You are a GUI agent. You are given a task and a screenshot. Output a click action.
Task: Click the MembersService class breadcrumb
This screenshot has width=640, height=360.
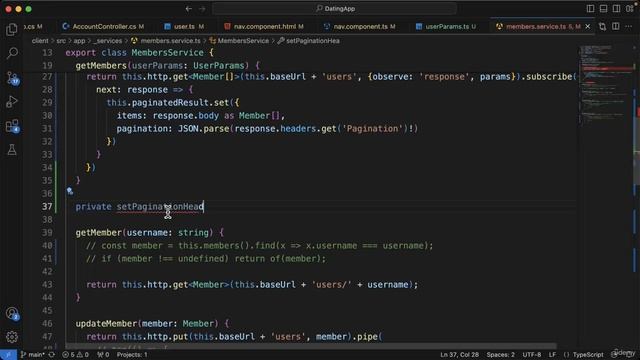pos(239,41)
